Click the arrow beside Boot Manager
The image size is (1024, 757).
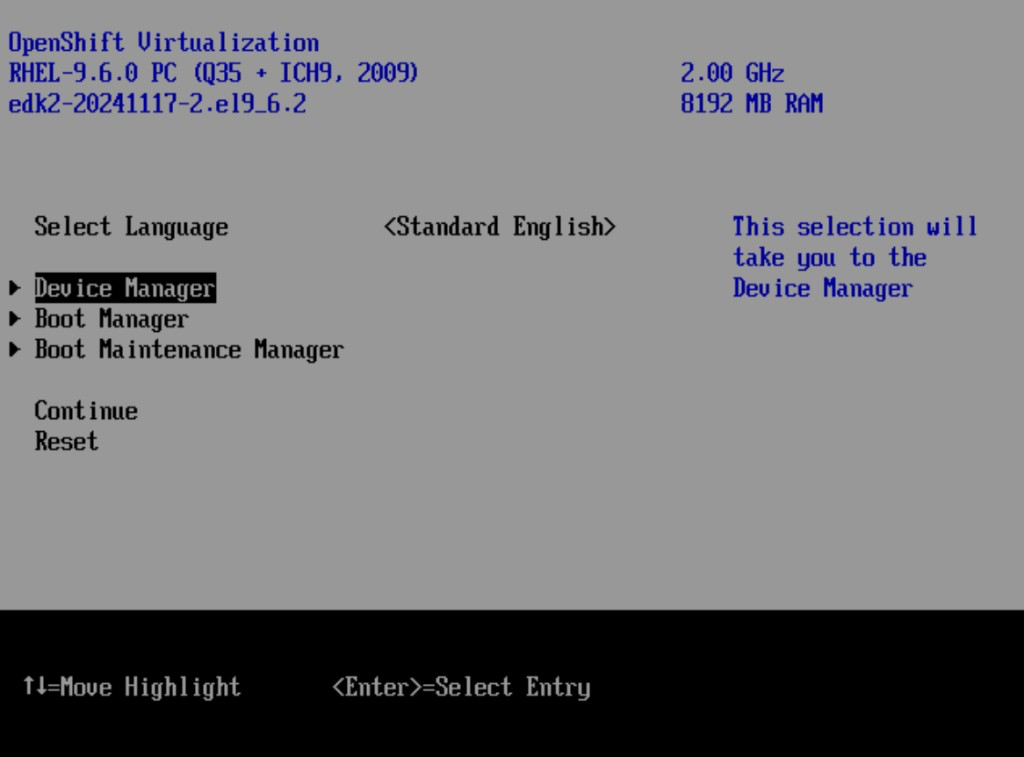click(15, 319)
